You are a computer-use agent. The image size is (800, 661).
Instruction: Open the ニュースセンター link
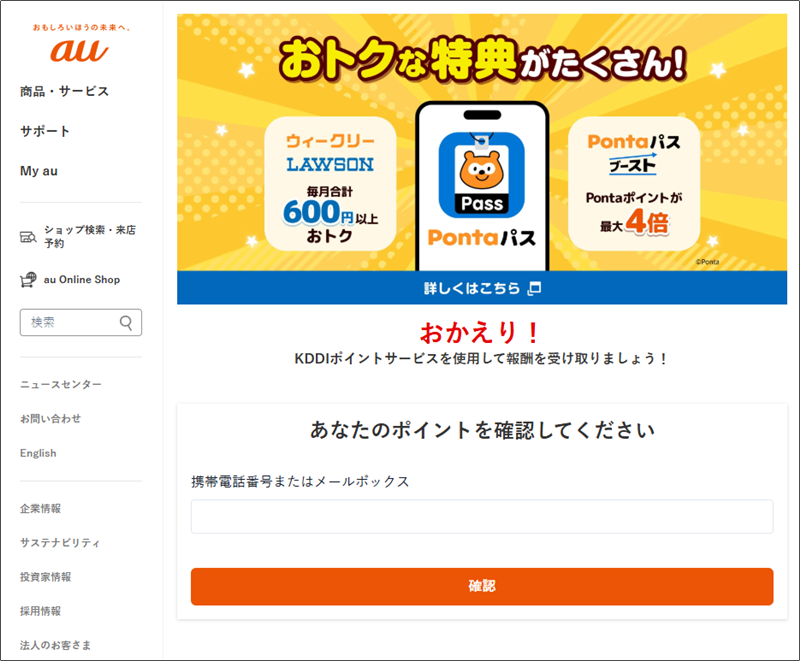[x=61, y=385]
